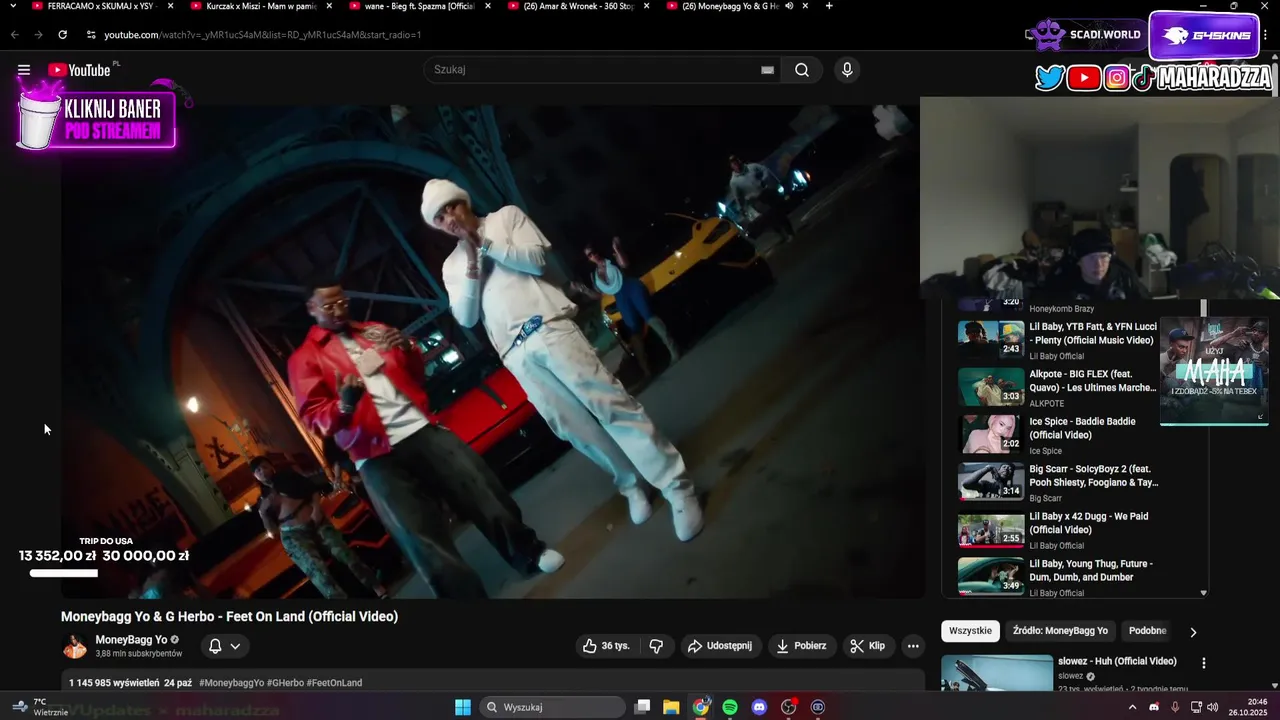1280x720 pixels.
Task: Select the Podobne filter chip
Action: (1147, 631)
